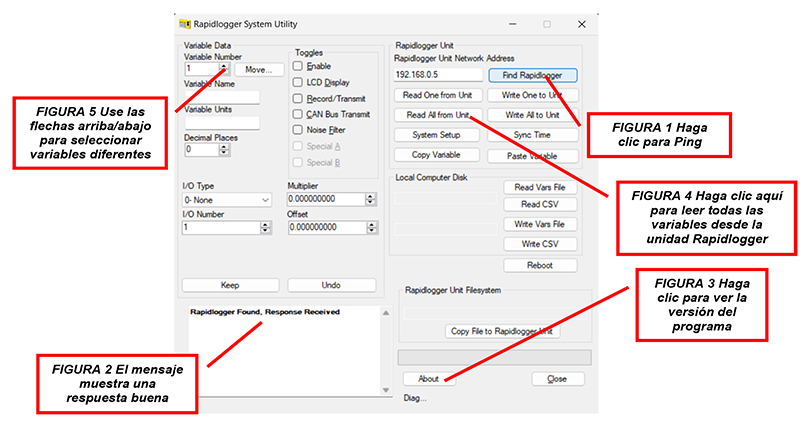
Task: Click the Multiplier value field
Action: 327,199
